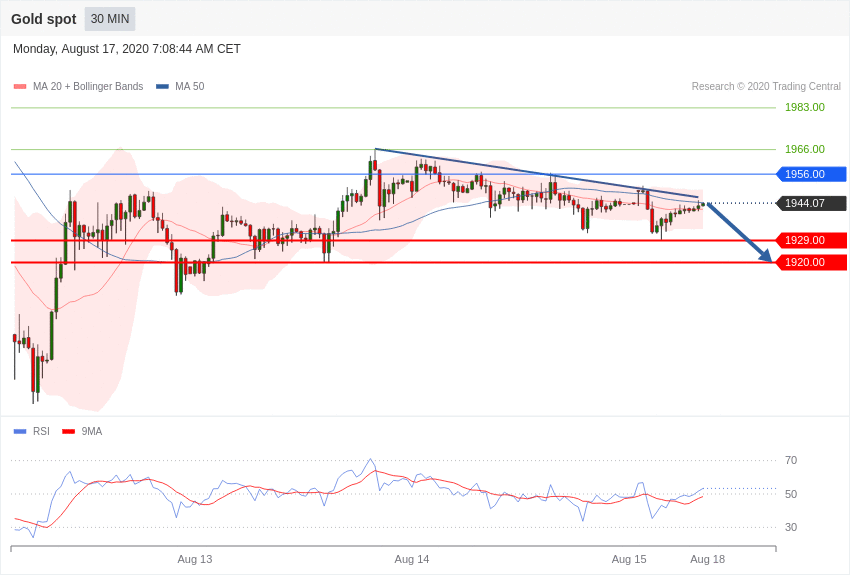
Task: Click the RSI legend label
Action: 41,432
